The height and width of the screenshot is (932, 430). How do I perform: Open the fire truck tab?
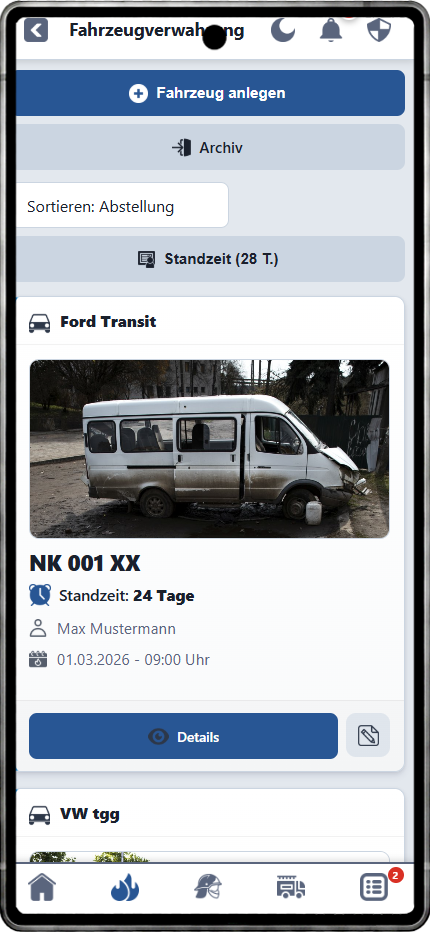click(291, 887)
